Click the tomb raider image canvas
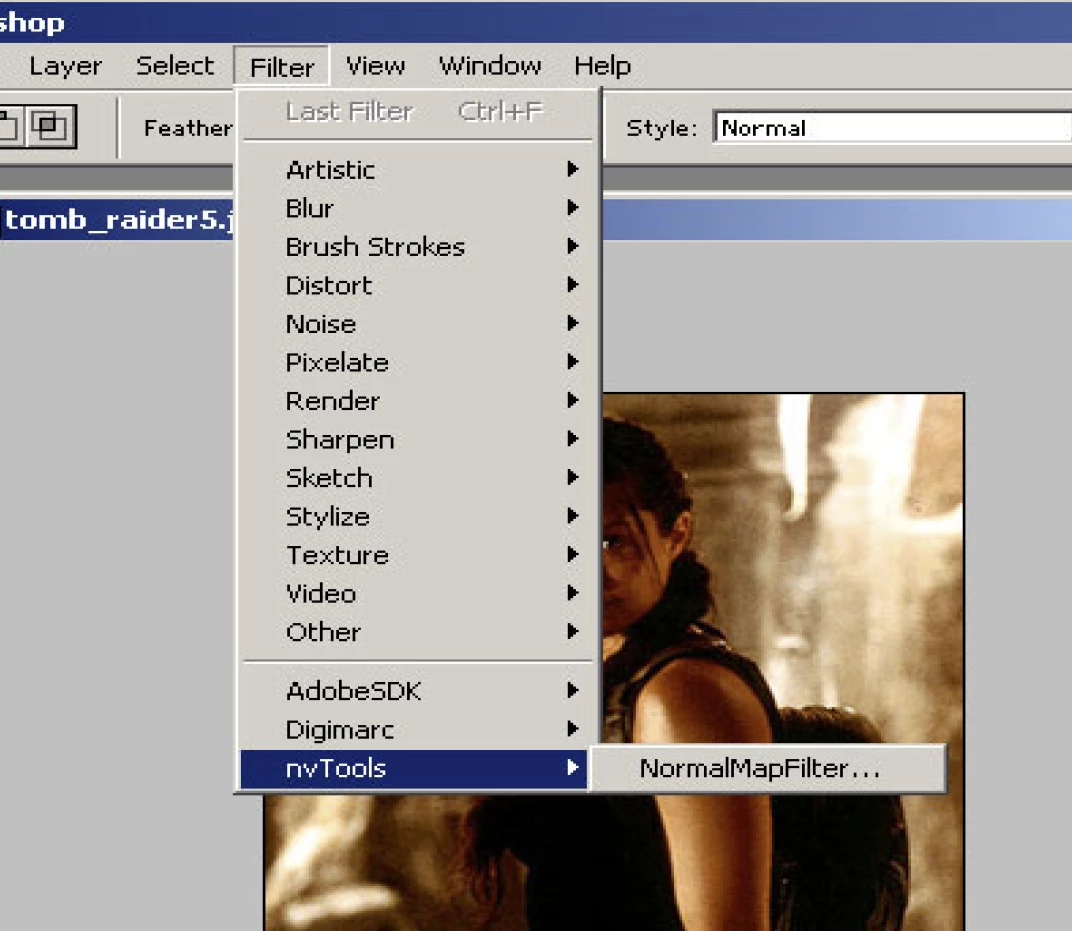The height and width of the screenshot is (931, 1072). coord(783,567)
